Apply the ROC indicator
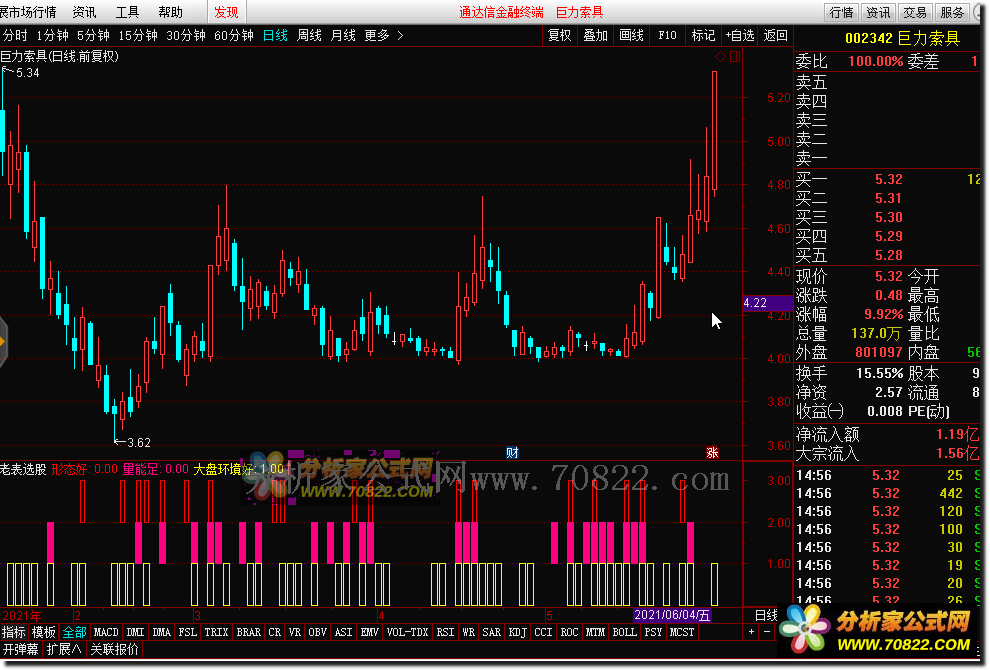The image size is (990, 670). point(570,632)
